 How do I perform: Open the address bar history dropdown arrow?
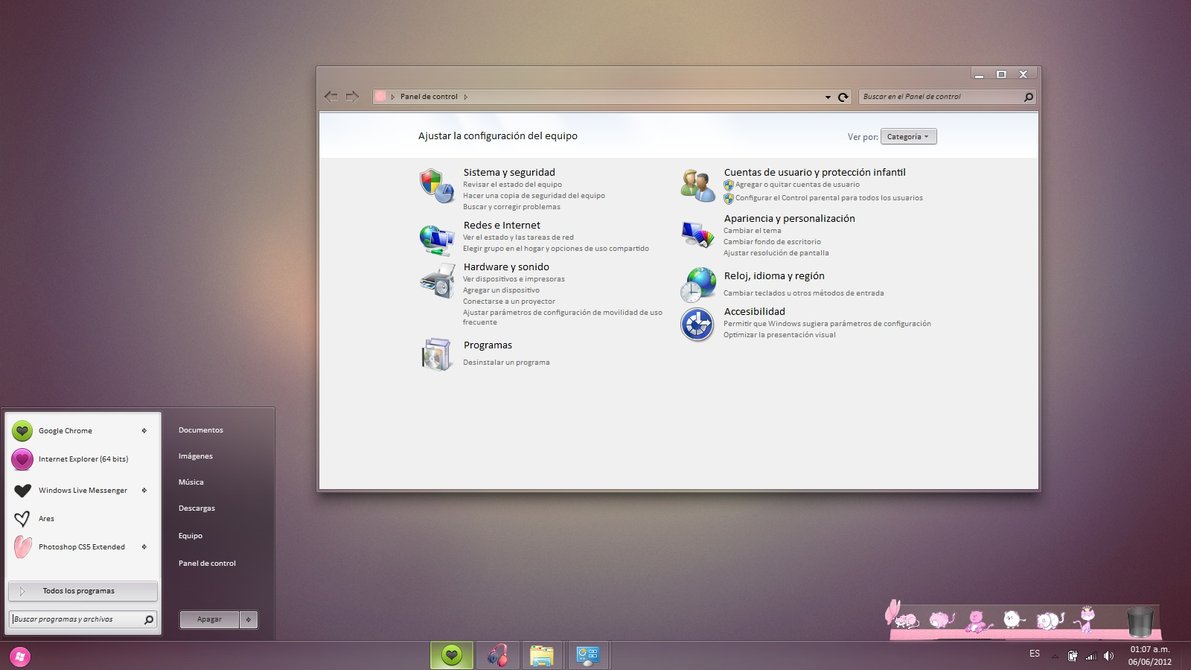tap(828, 98)
